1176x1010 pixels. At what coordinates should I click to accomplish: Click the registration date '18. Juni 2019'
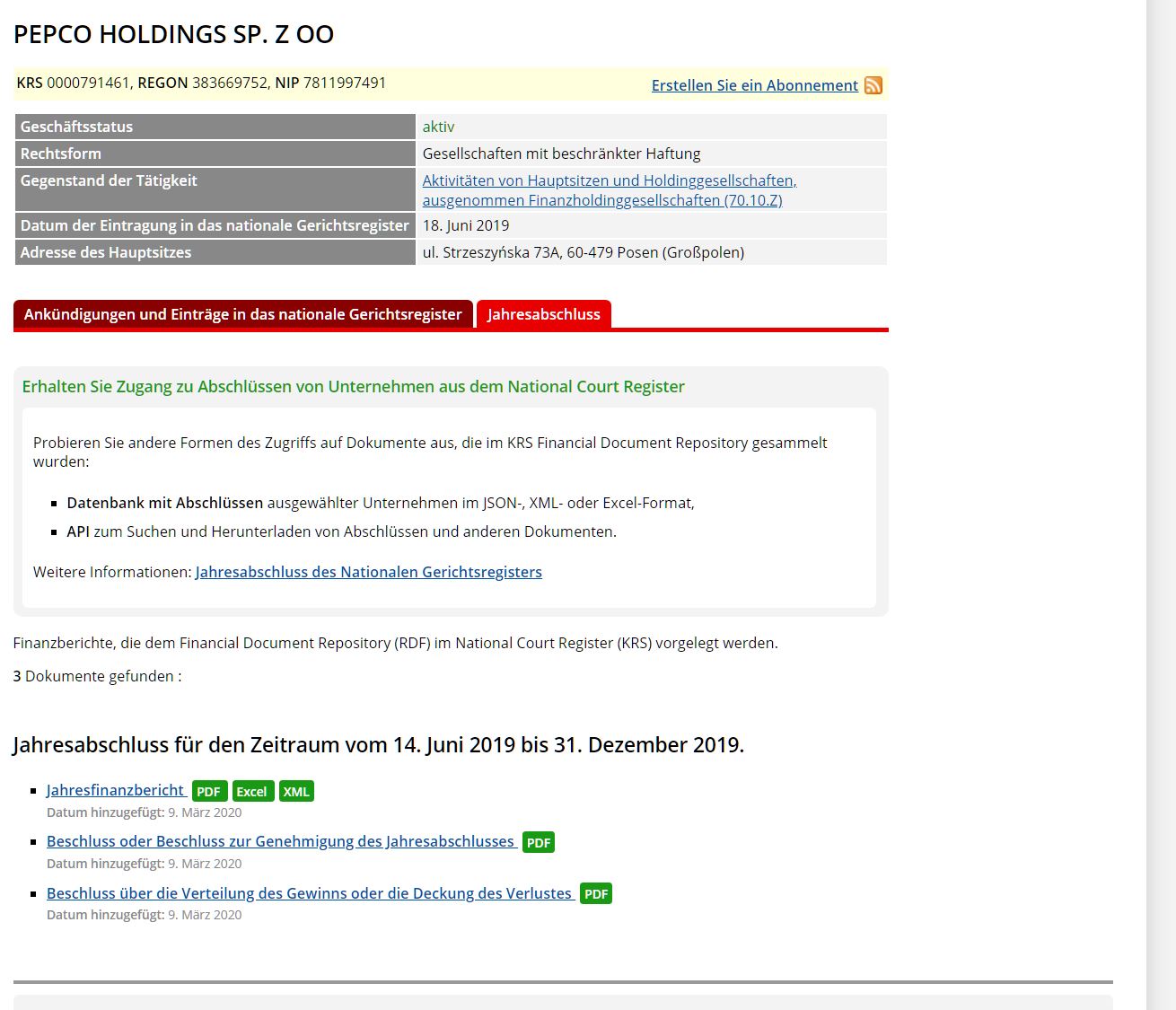(466, 225)
